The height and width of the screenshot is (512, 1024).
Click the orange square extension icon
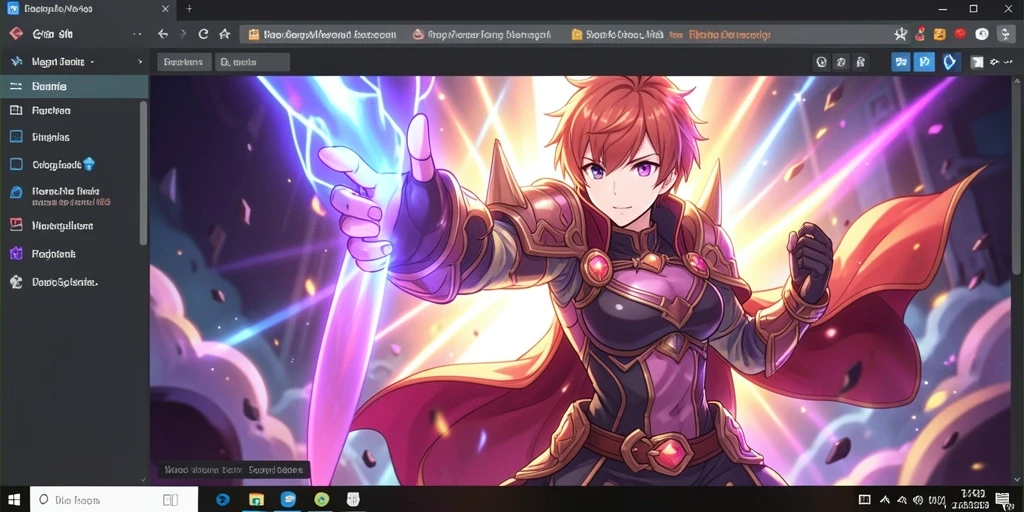pos(940,35)
